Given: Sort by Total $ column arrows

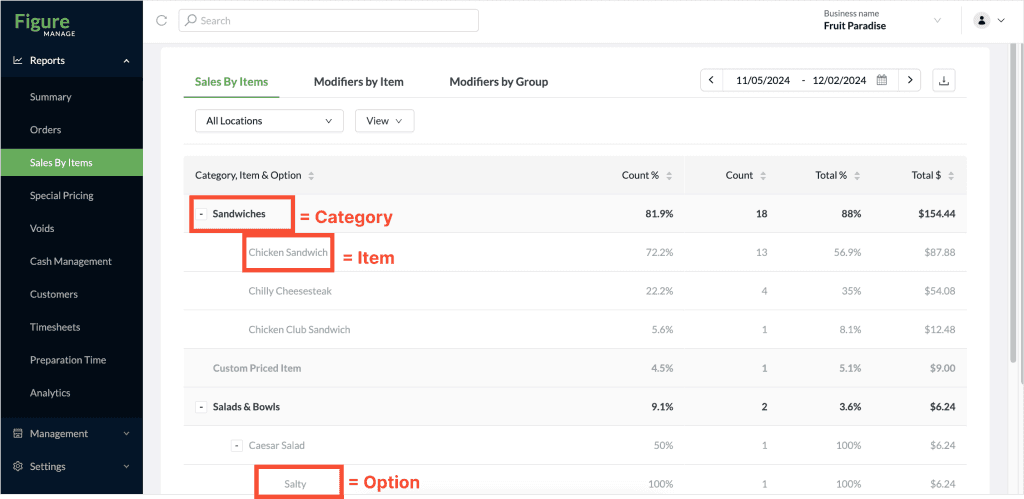Looking at the screenshot, I should [951, 176].
